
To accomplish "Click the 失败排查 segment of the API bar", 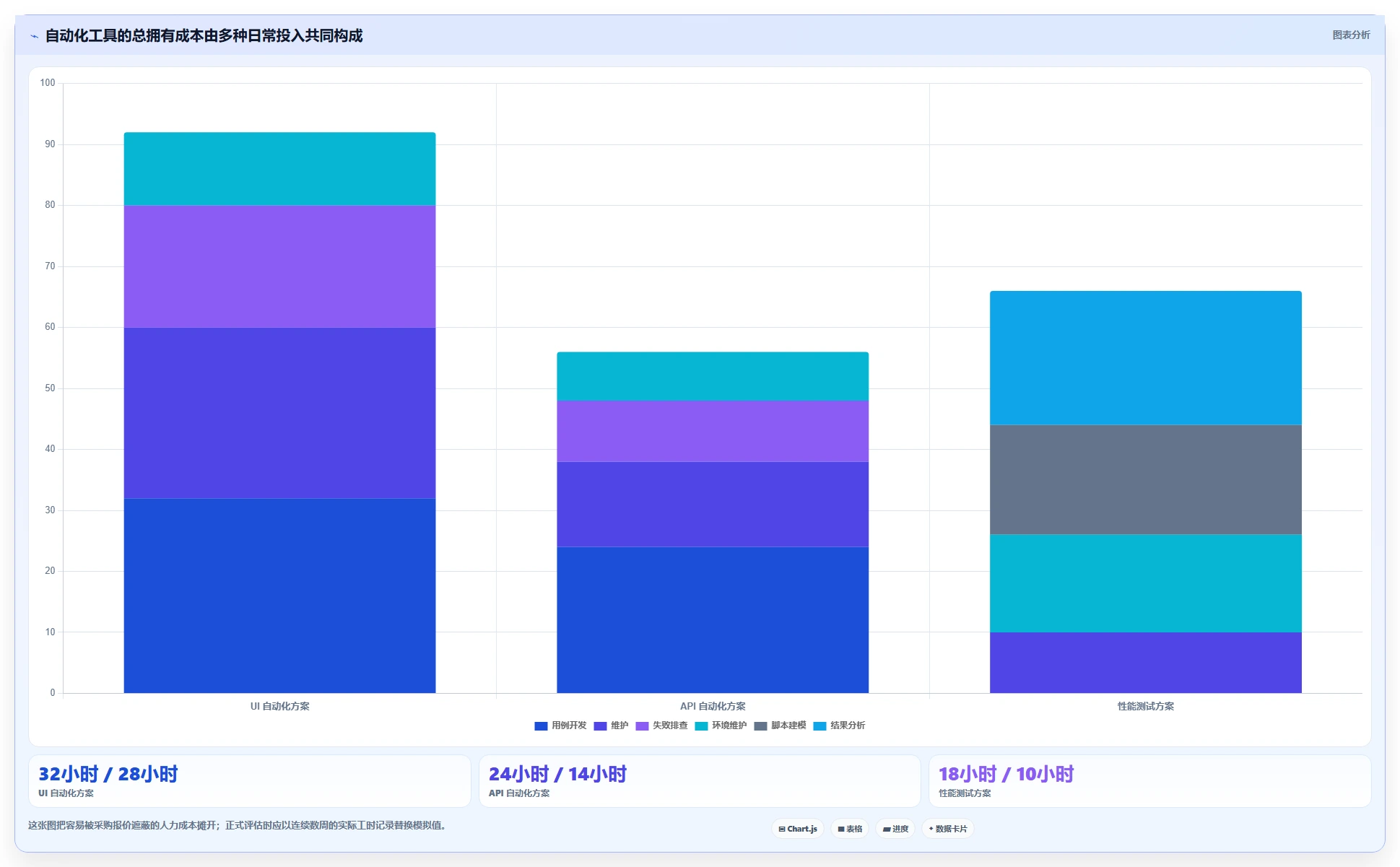I will click(x=713, y=431).
